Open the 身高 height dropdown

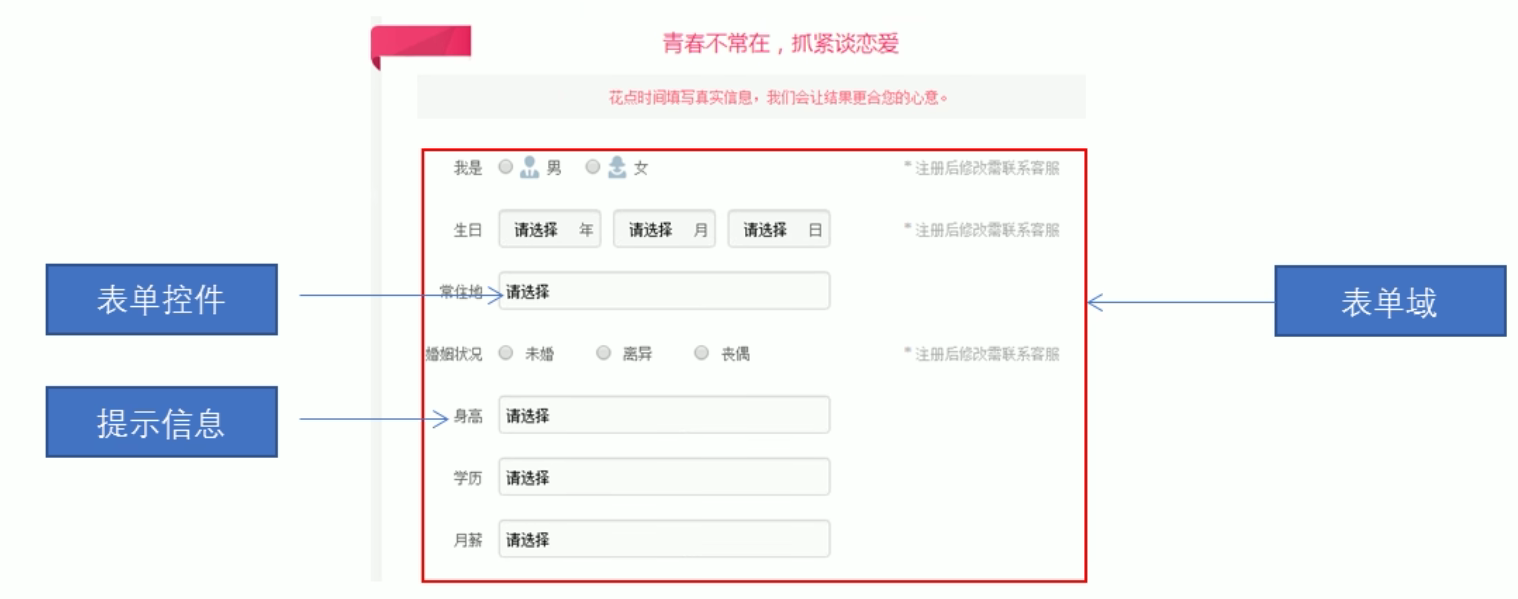click(x=664, y=415)
